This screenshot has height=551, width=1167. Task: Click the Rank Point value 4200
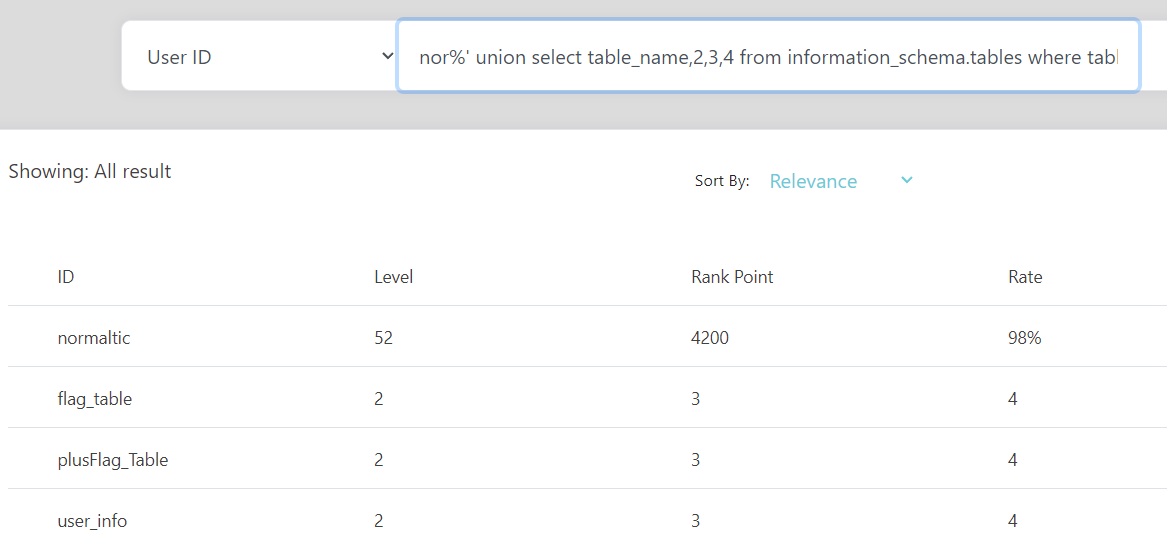click(710, 338)
